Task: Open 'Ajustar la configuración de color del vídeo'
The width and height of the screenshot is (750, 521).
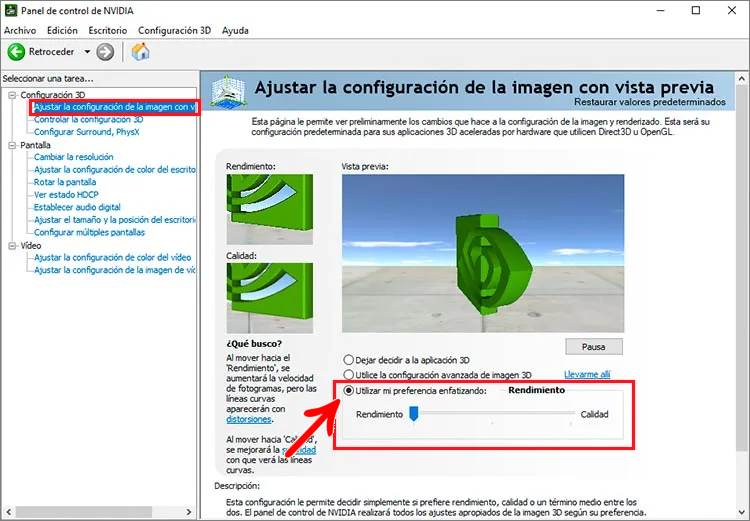Action: (112, 257)
